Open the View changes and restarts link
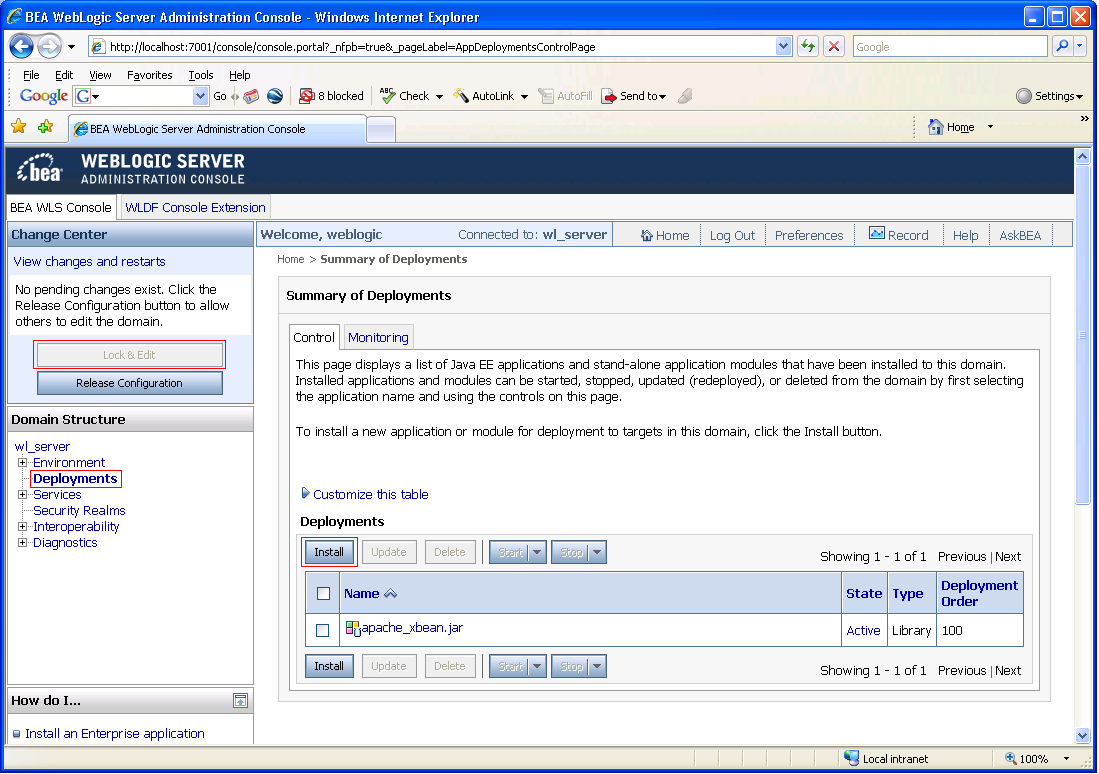The height and width of the screenshot is (774, 1099). [x=90, y=262]
